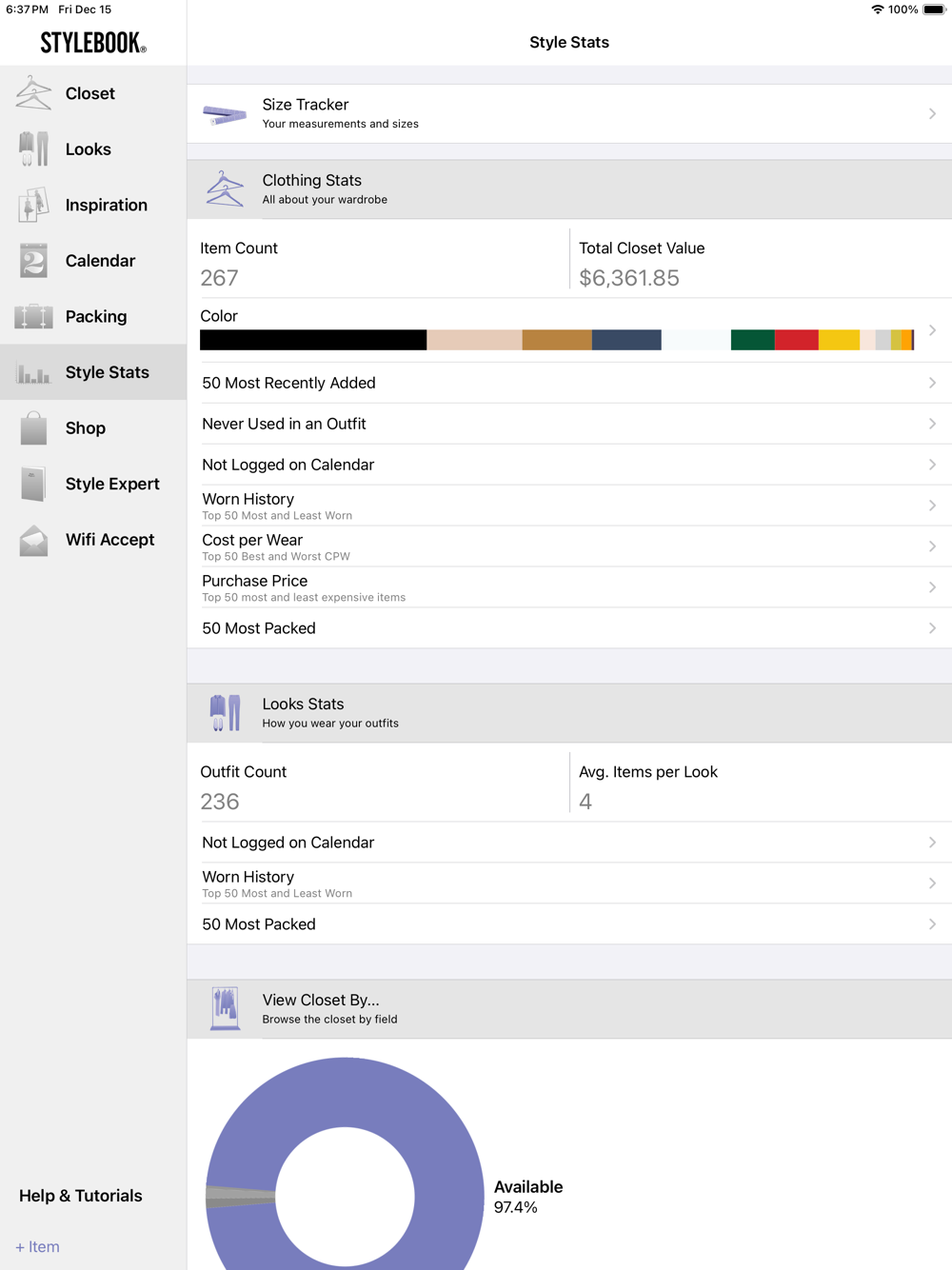The image size is (952, 1270).
Task: Open Wifi Accept from sidebar
Action: [93, 540]
